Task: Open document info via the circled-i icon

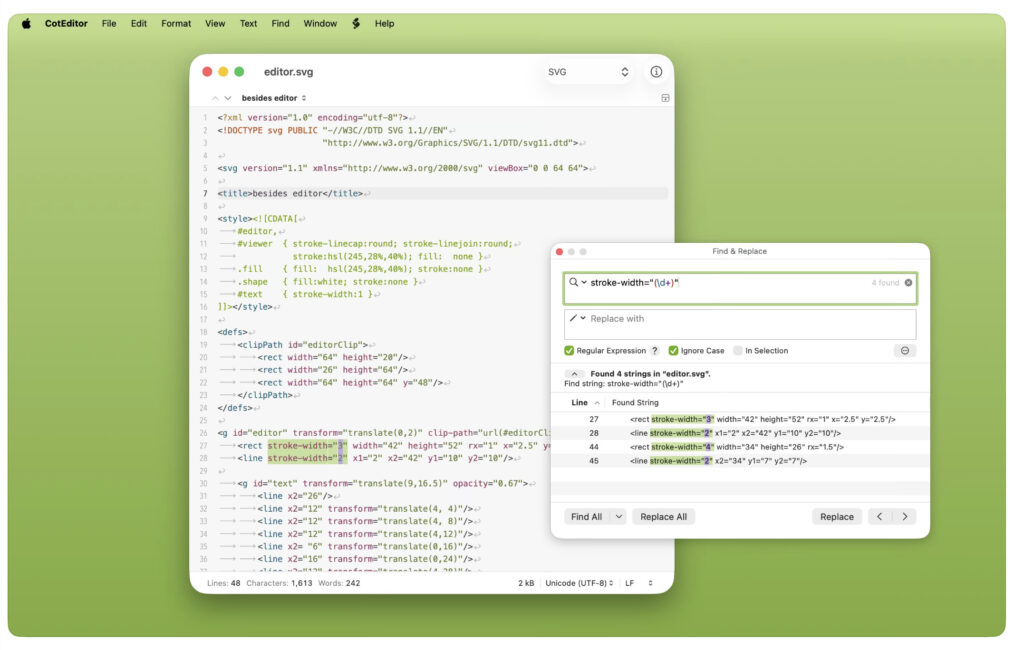Action: 656,71
